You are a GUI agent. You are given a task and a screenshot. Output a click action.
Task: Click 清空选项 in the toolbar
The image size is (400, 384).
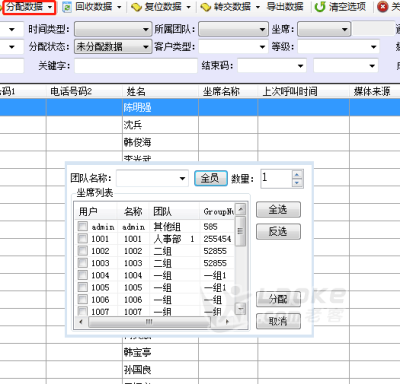click(347, 7)
